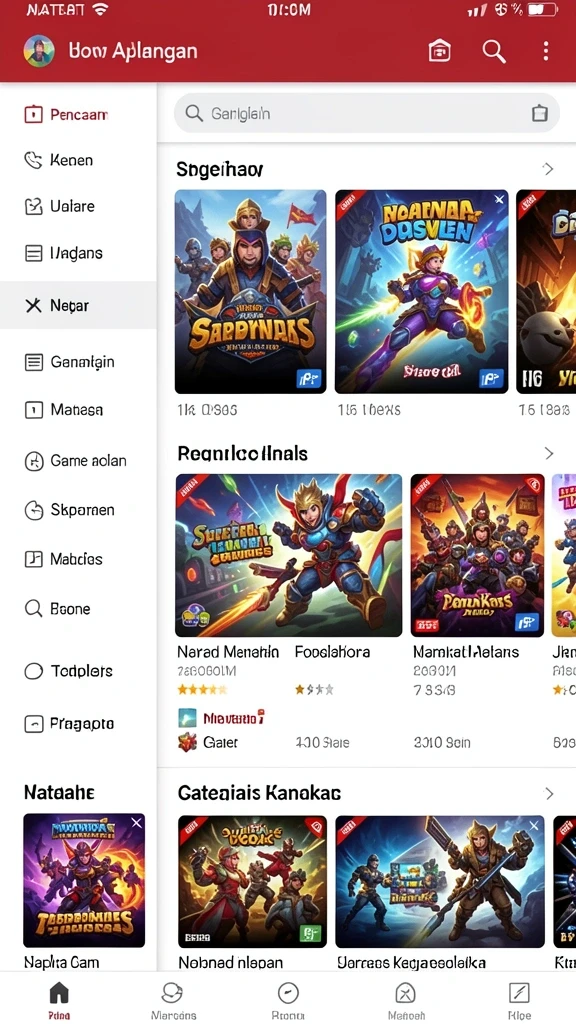Open the Natoahe sidebar game thumbnail
Screen dimensions: 576x1024
click(84, 880)
